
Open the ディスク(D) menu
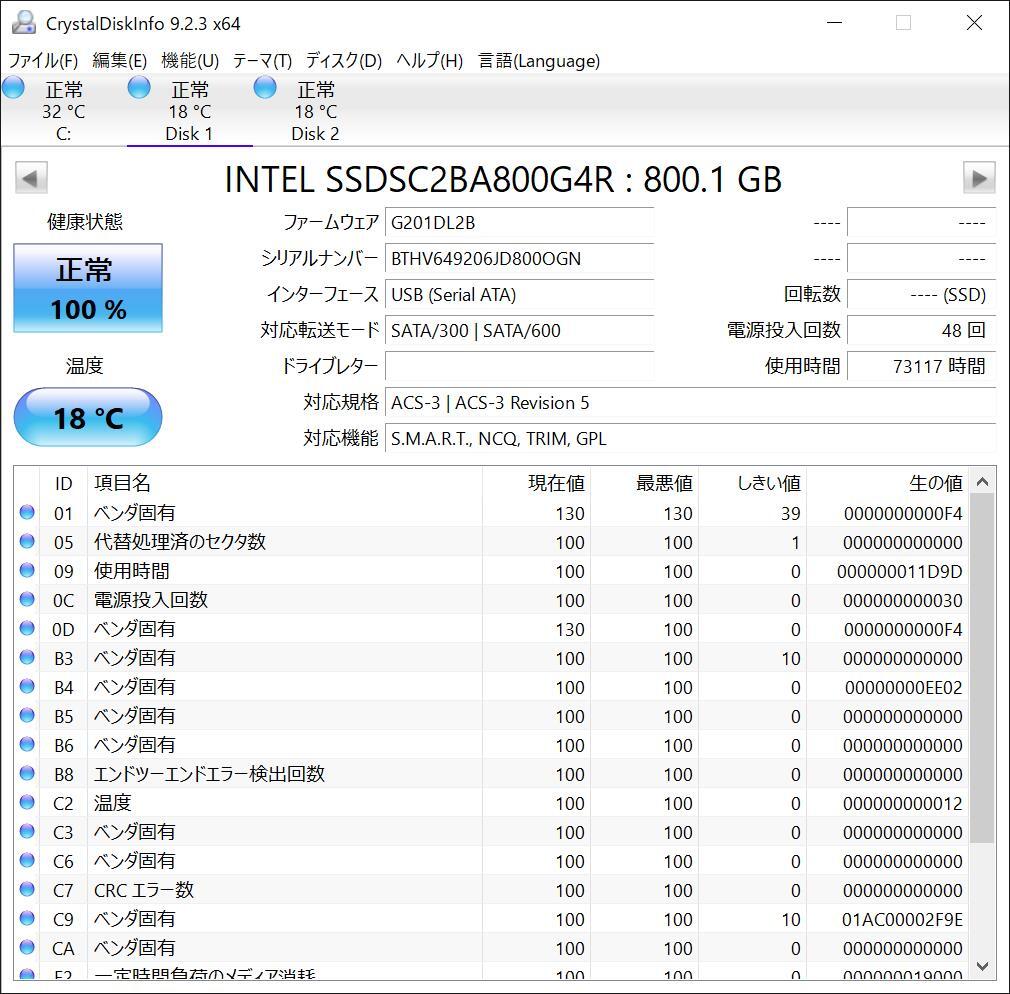[x=343, y=61]
